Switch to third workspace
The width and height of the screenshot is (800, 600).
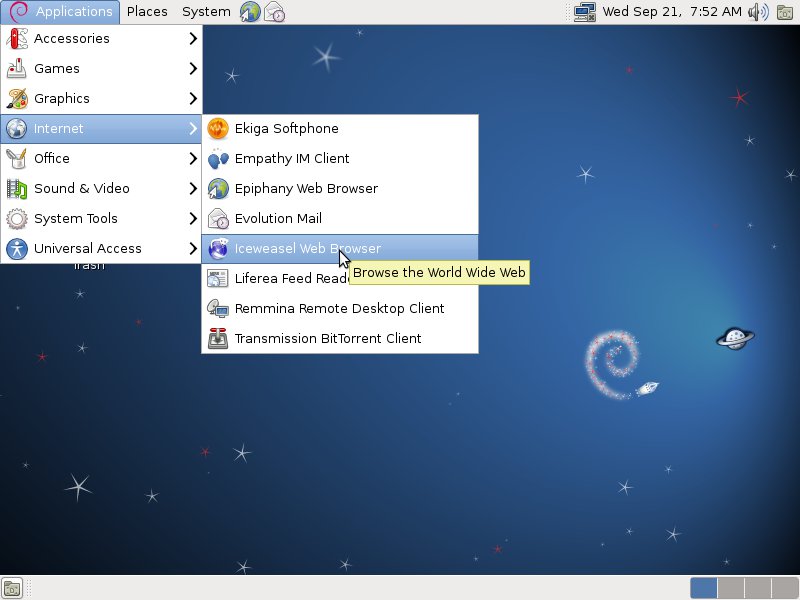coord(758,588)
